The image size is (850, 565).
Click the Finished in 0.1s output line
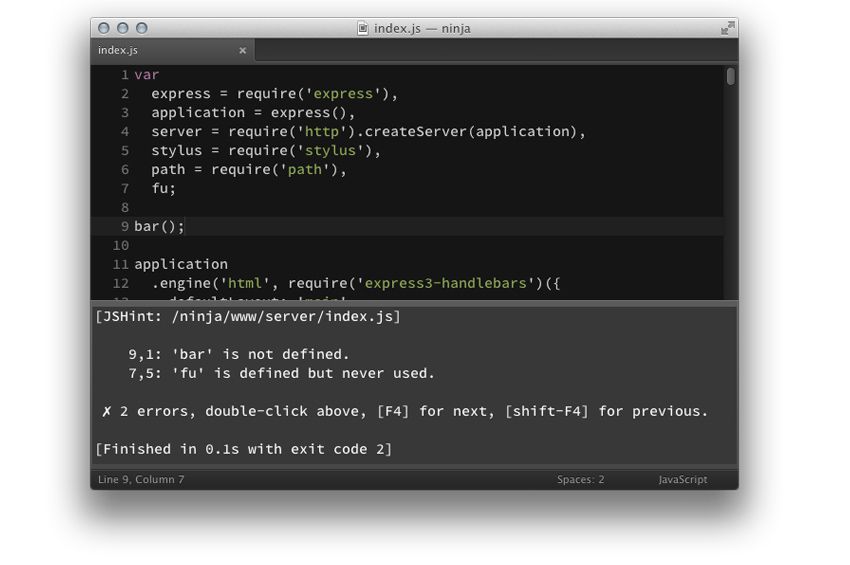(x=243, y=449)
